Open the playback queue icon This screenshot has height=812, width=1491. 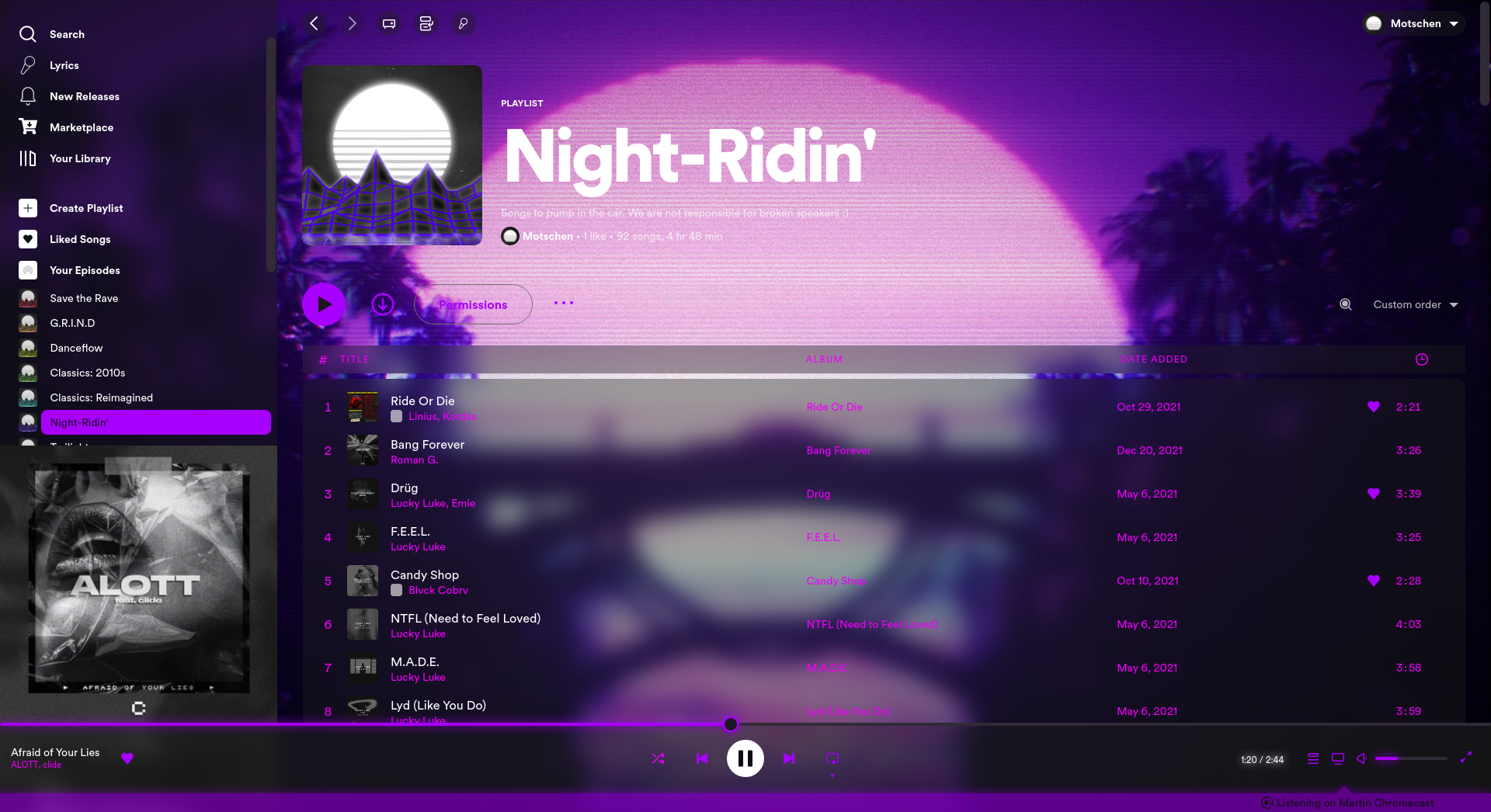1312,758
